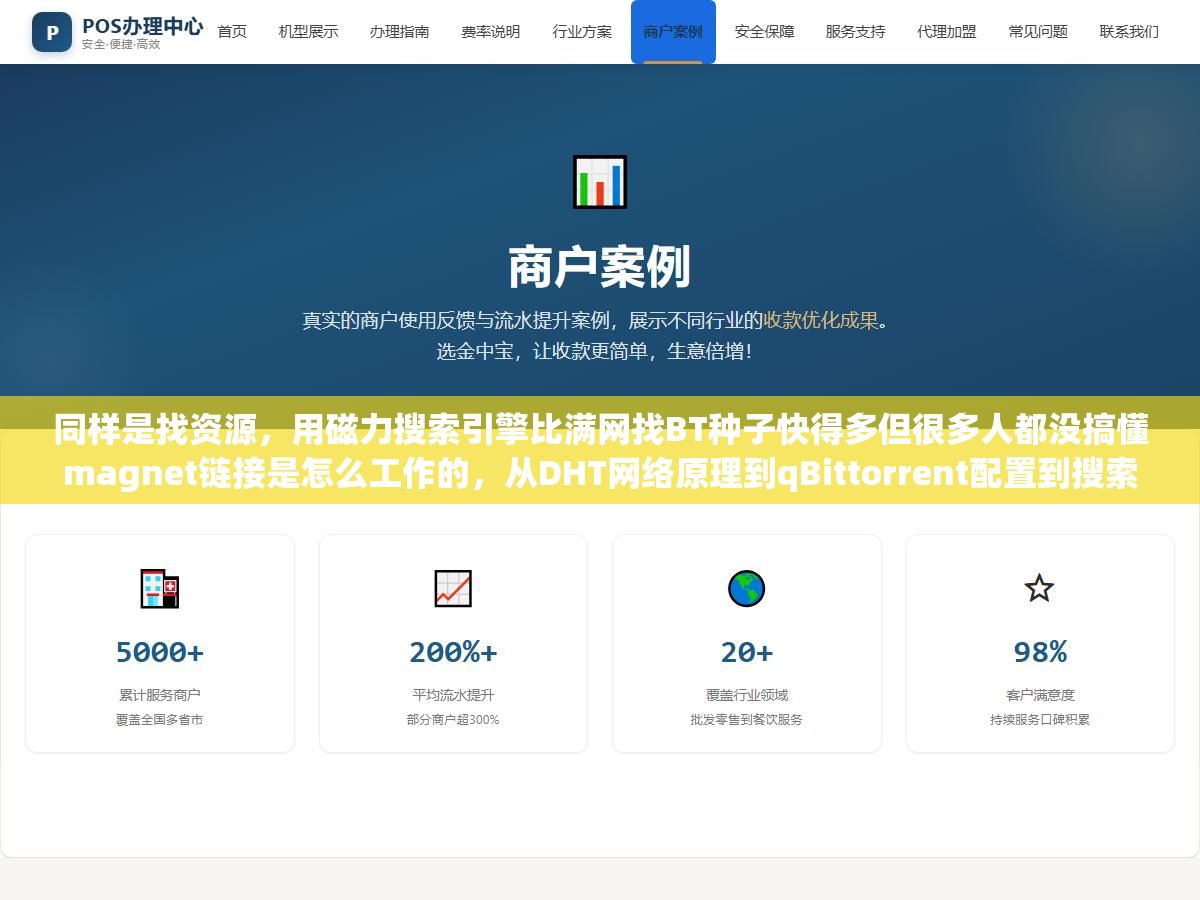This screenshot has width=1200, height=900.
Task: Click the 覆盖全国多省市 caption
Action: coord(160,720)
